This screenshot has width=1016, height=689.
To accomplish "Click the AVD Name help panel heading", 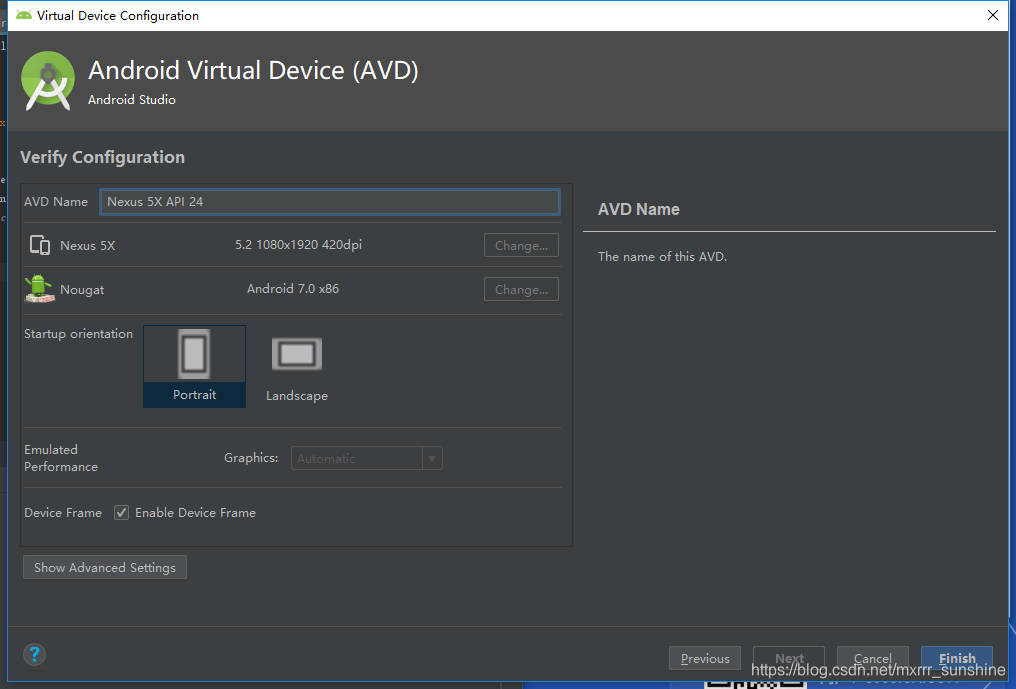I will pyautogui.click(x=639, y=209).
